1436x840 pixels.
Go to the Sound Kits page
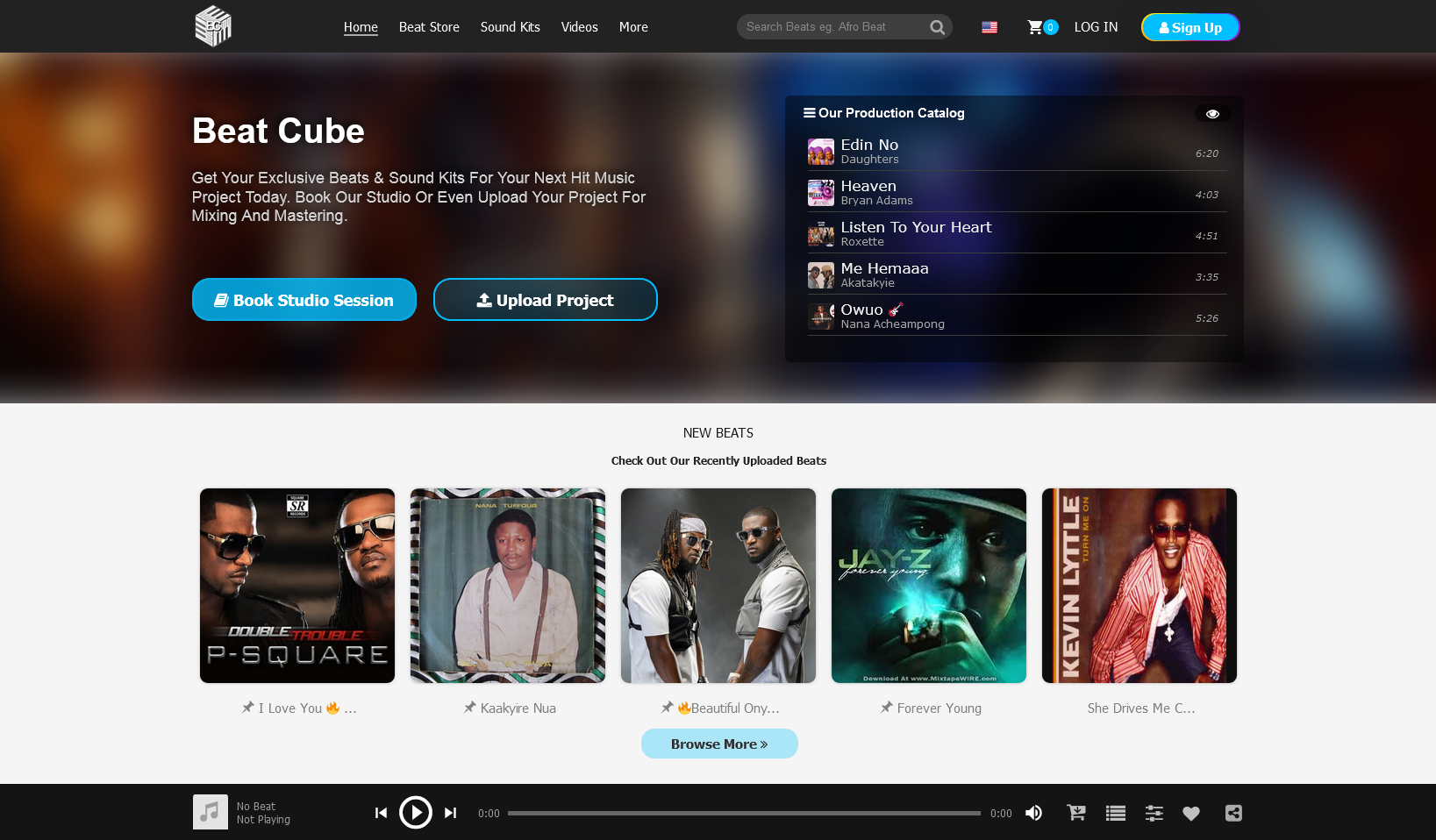[x=510, y=27]
